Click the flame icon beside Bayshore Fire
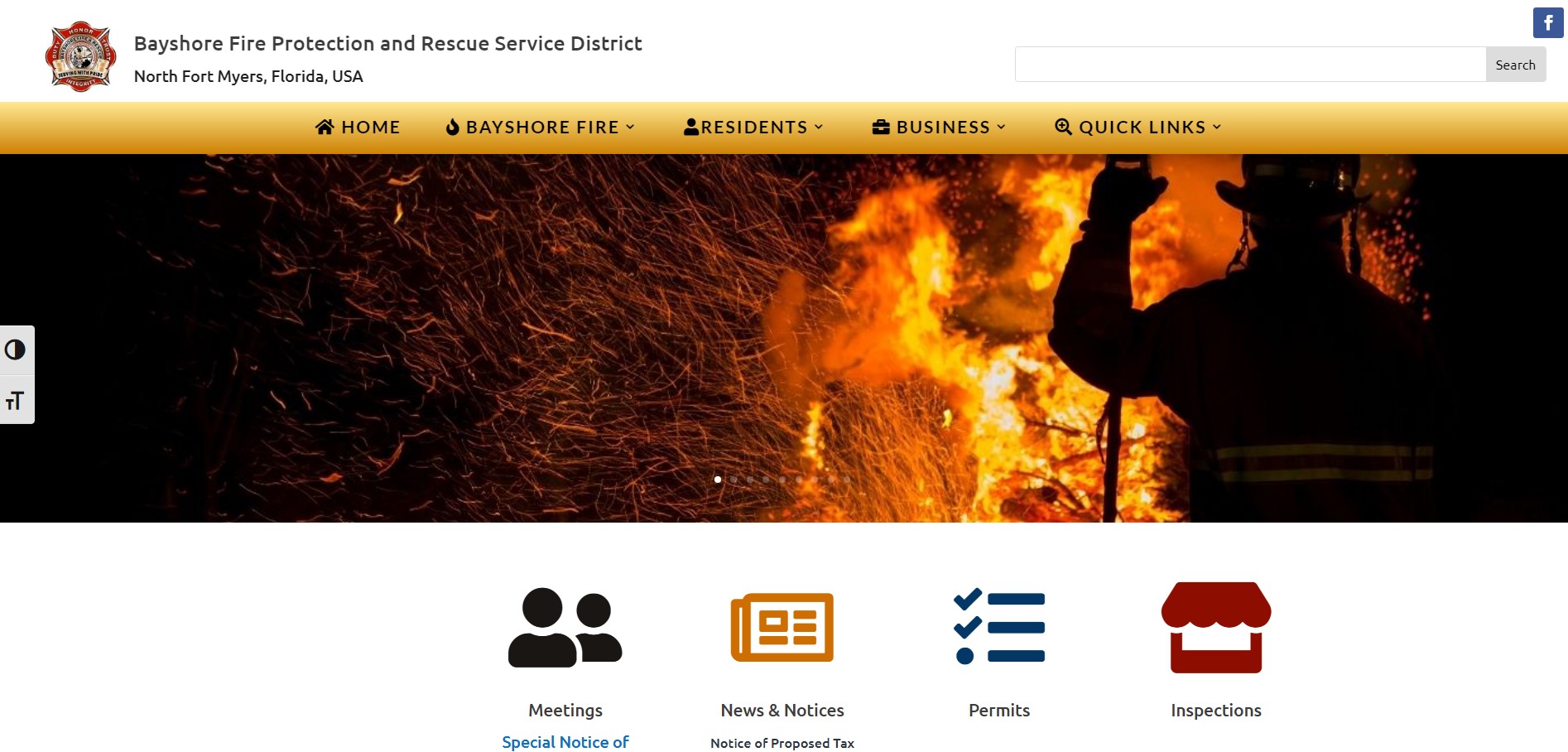This screenshot has height=752, width=1568. pos(452,127)
